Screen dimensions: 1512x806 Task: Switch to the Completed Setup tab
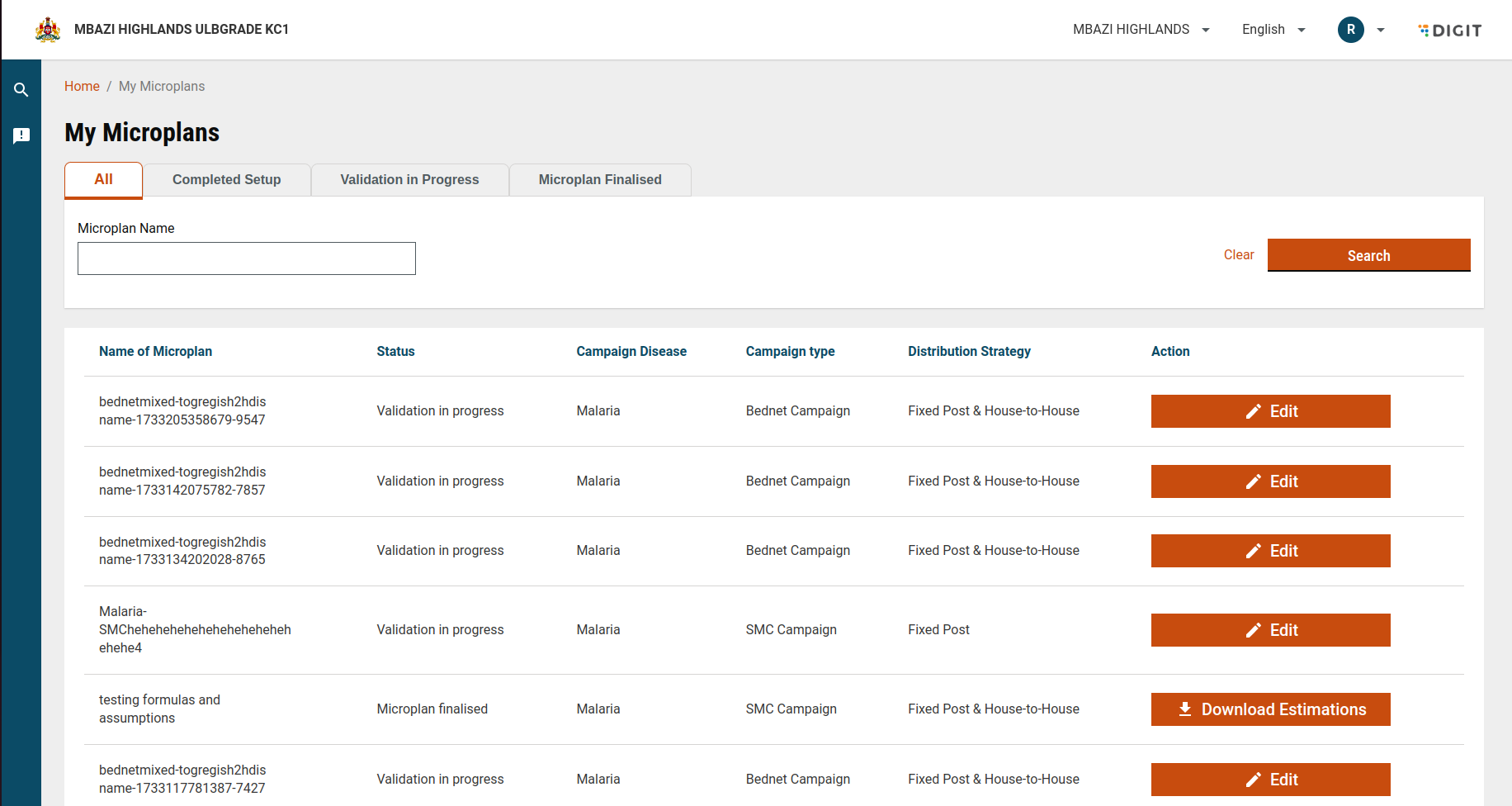[x=226, y=180]
